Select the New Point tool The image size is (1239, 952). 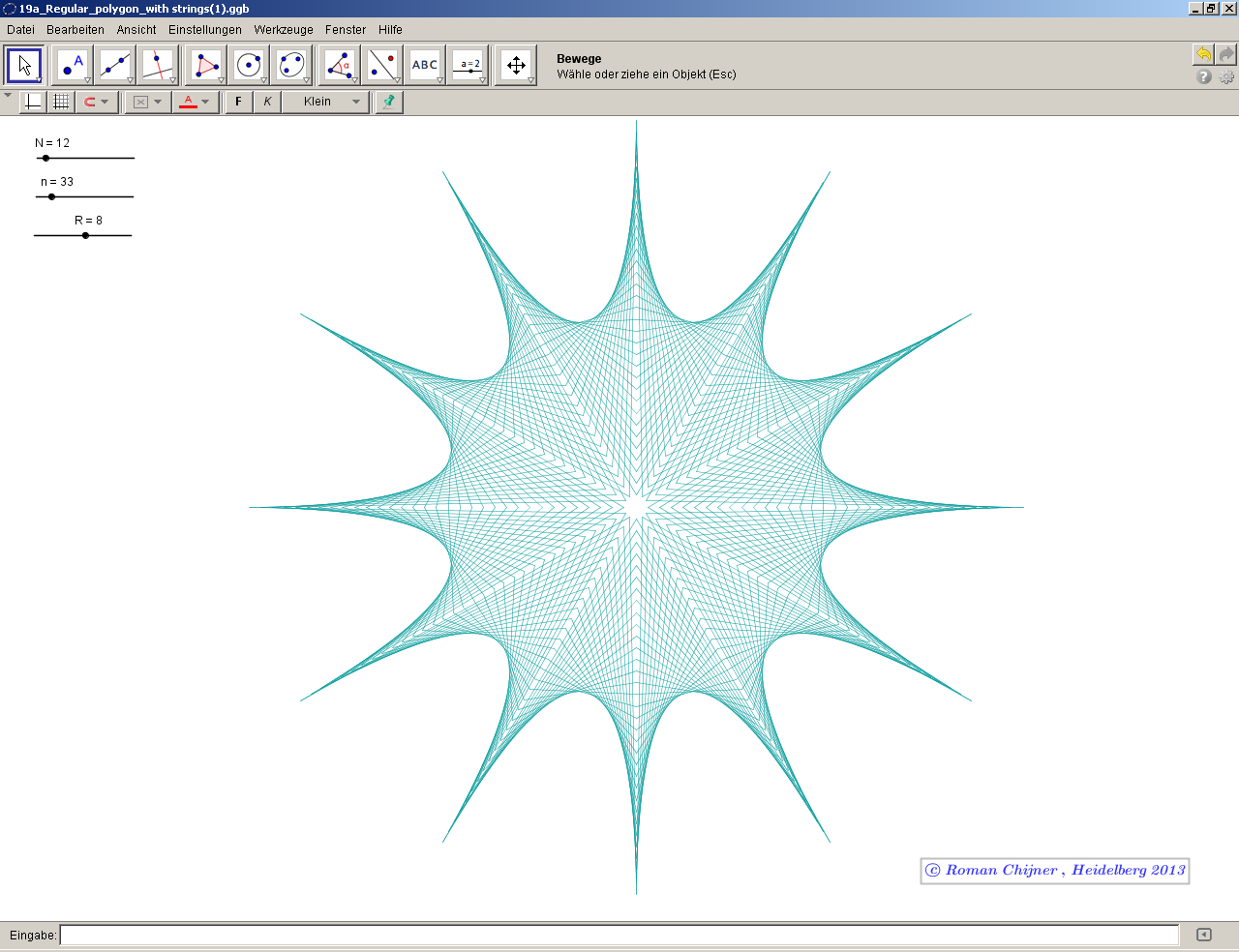[73, 66]
